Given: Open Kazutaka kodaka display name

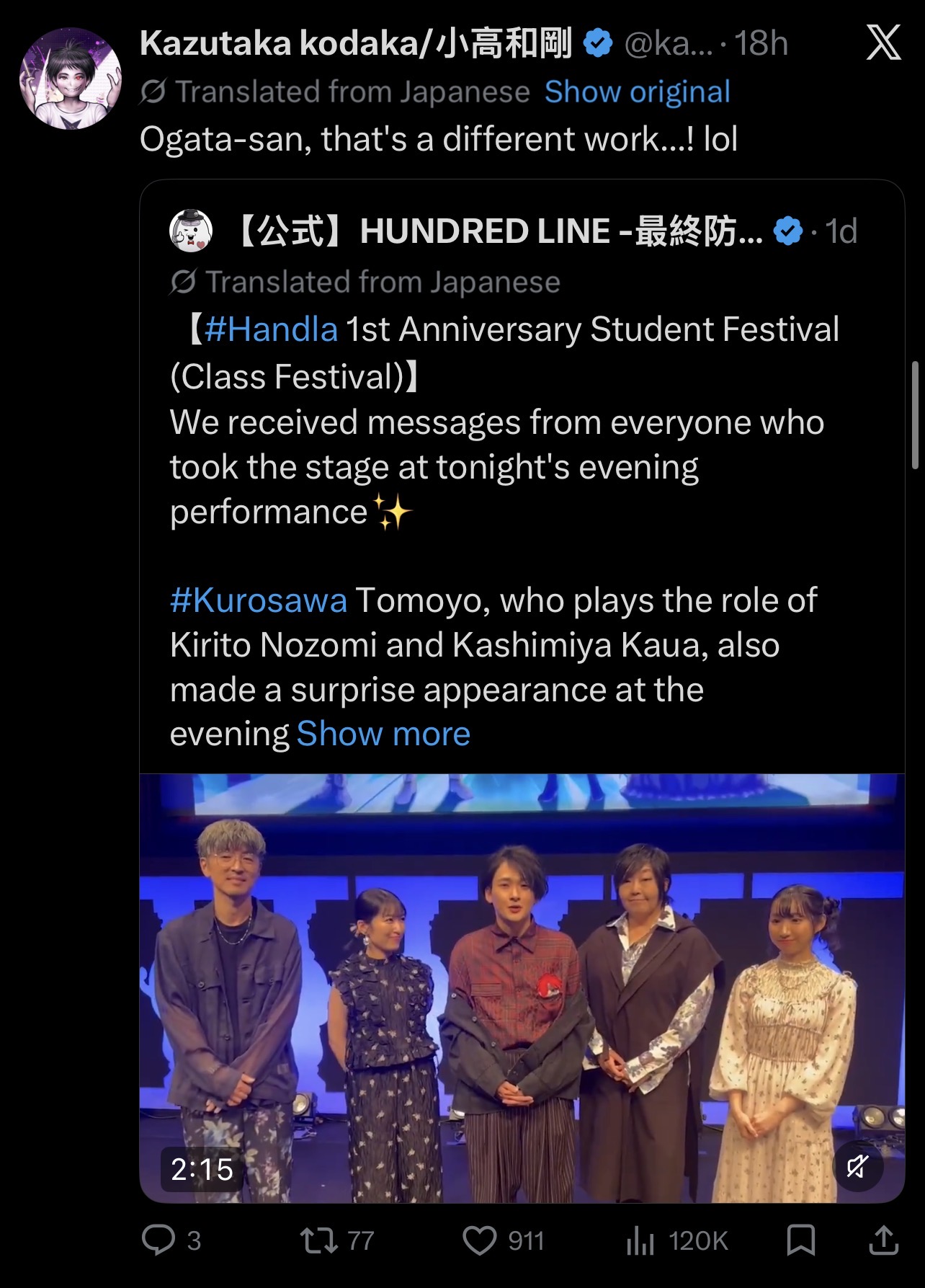Looking at the screenshot, I should pos(357,43).
